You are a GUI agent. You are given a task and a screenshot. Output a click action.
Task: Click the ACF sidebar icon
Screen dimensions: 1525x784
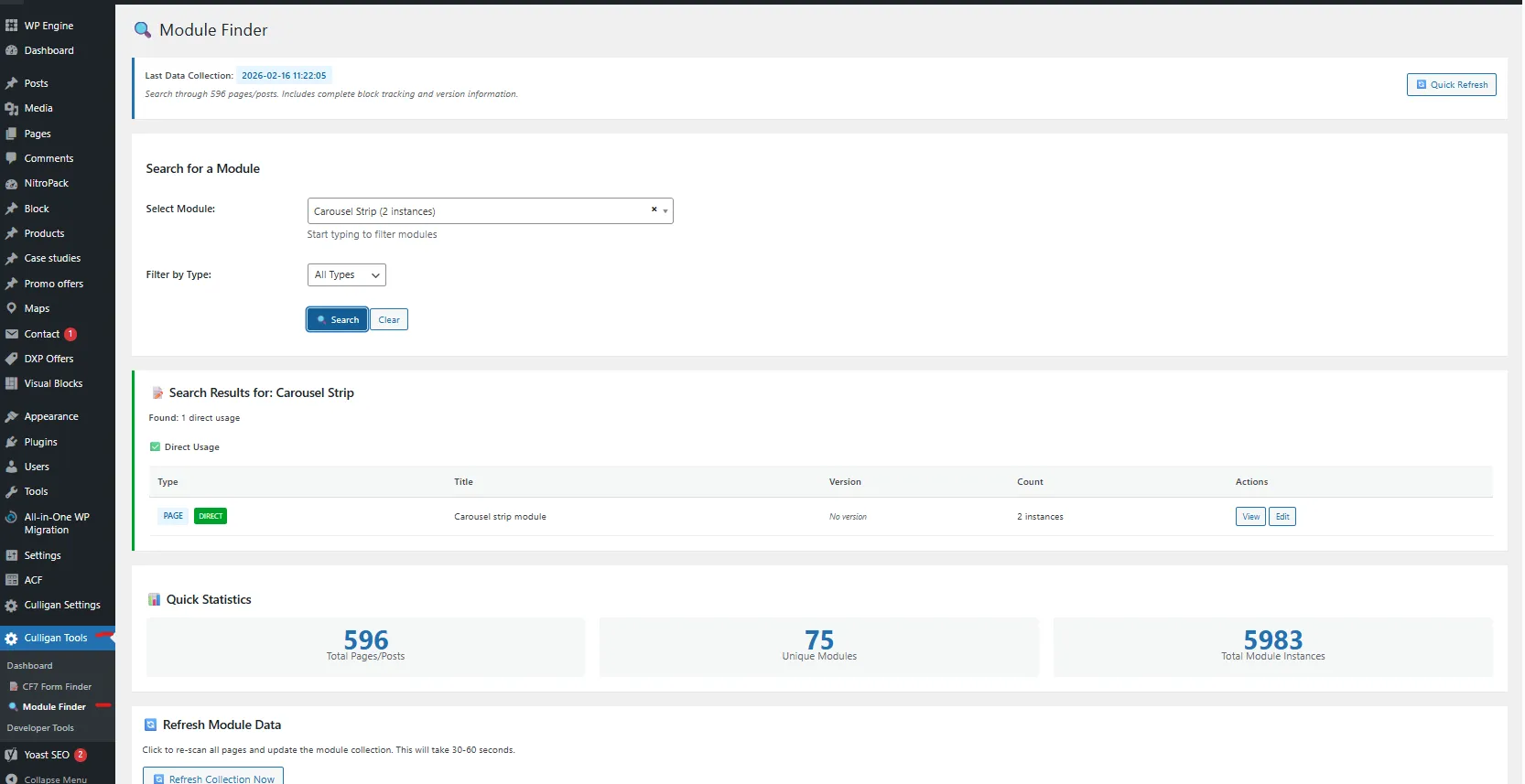tap(11, 580)
